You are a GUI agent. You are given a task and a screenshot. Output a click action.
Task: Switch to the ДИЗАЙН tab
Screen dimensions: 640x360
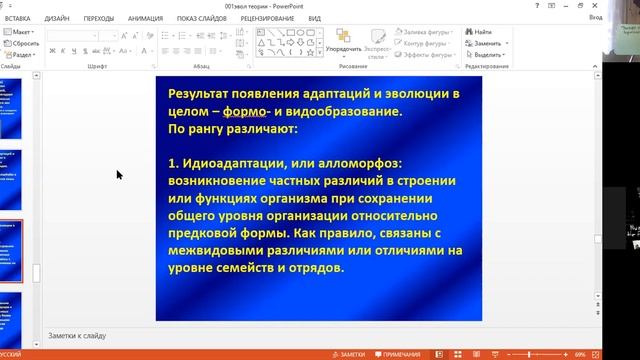tap(57, 19)
